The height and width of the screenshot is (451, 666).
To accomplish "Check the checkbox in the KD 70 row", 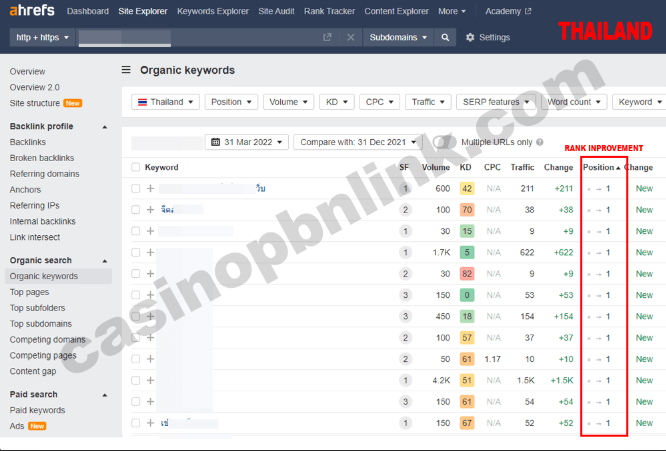I will 135,210.
